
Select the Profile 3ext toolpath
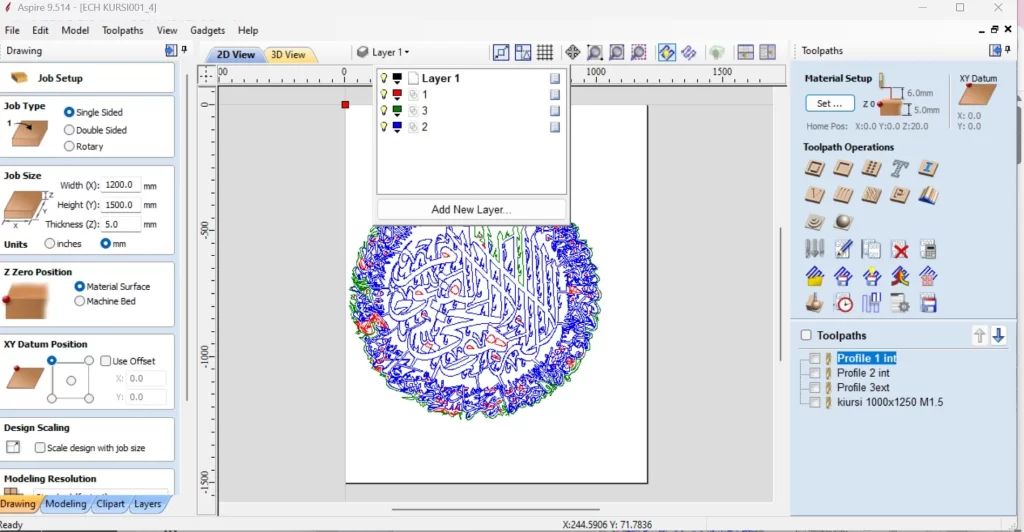tap(863, 387)
